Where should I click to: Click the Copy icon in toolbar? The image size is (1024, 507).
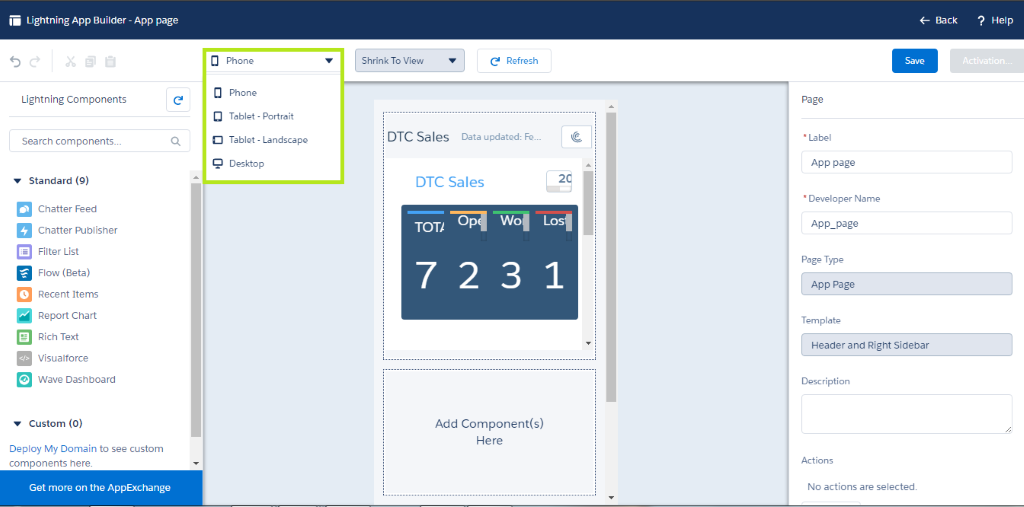click(91, 61)
